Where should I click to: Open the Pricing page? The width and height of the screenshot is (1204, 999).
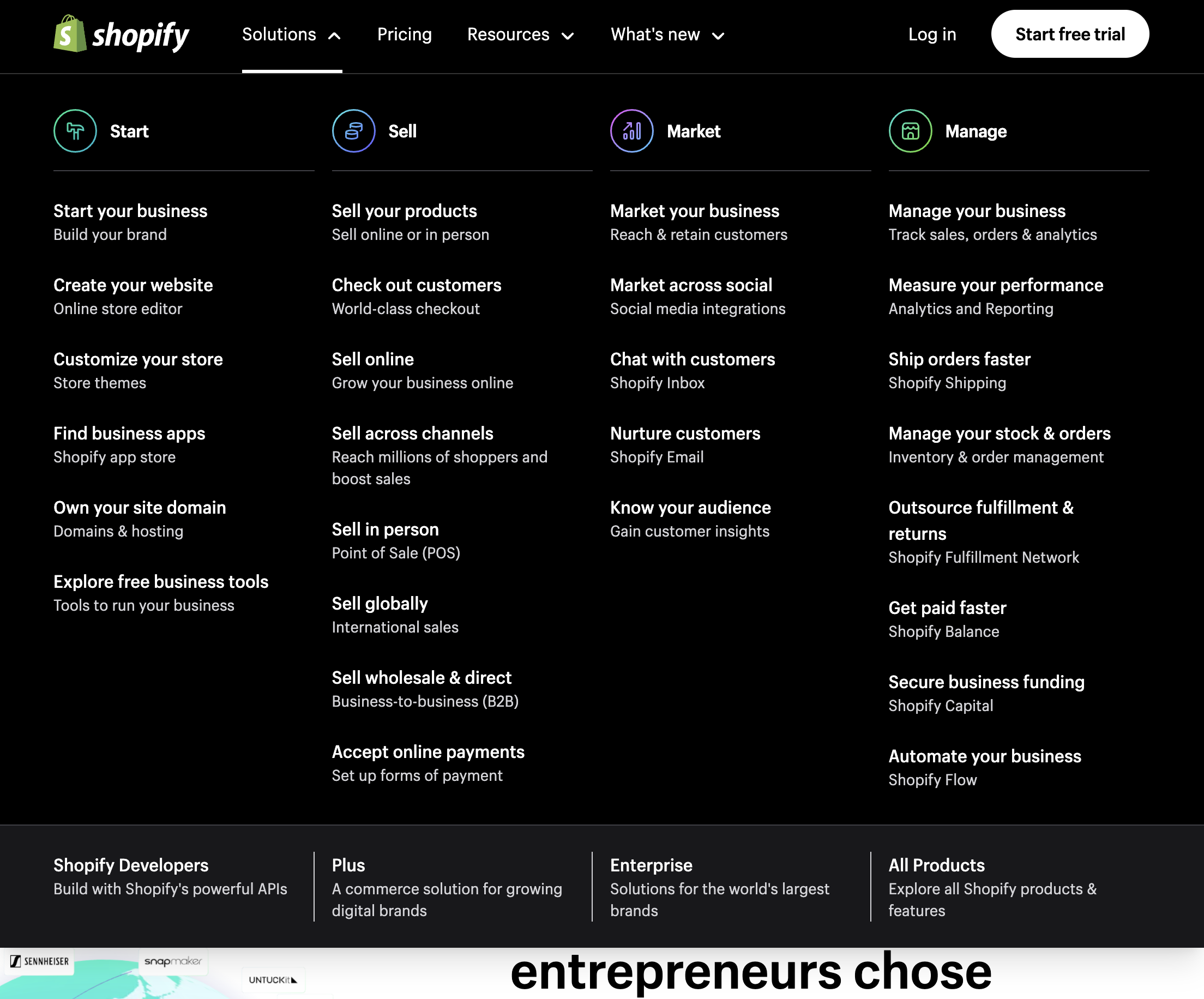click(x=405, y=34)
